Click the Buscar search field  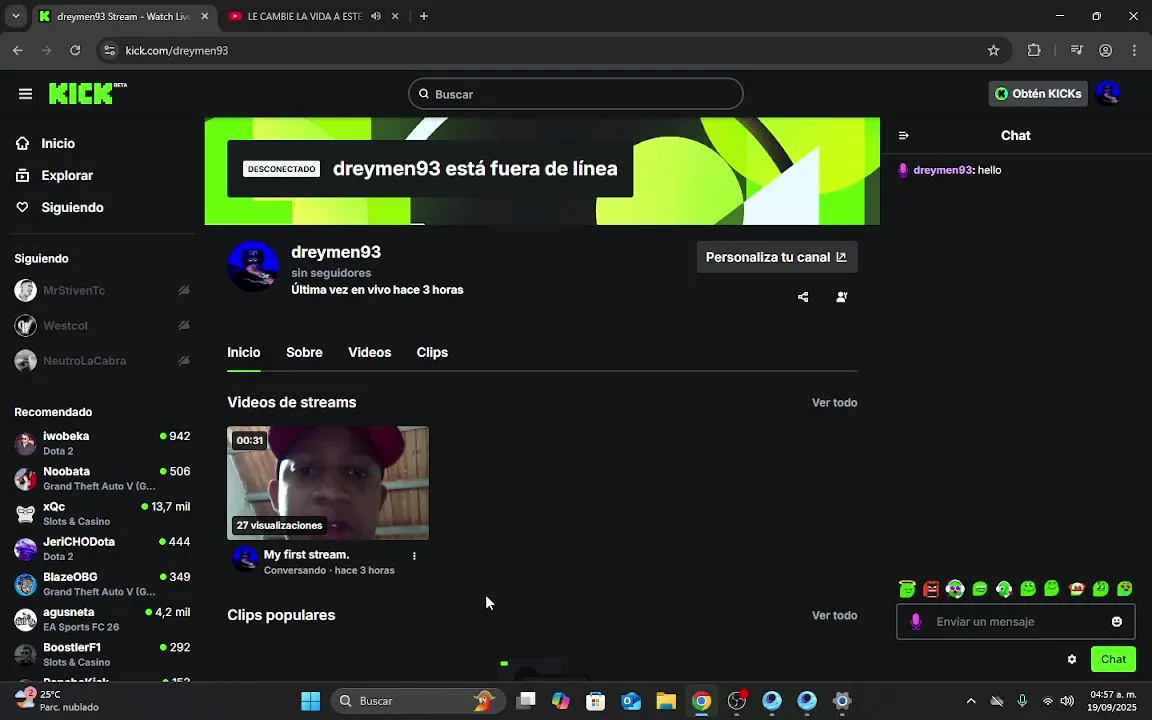point(575,94)
